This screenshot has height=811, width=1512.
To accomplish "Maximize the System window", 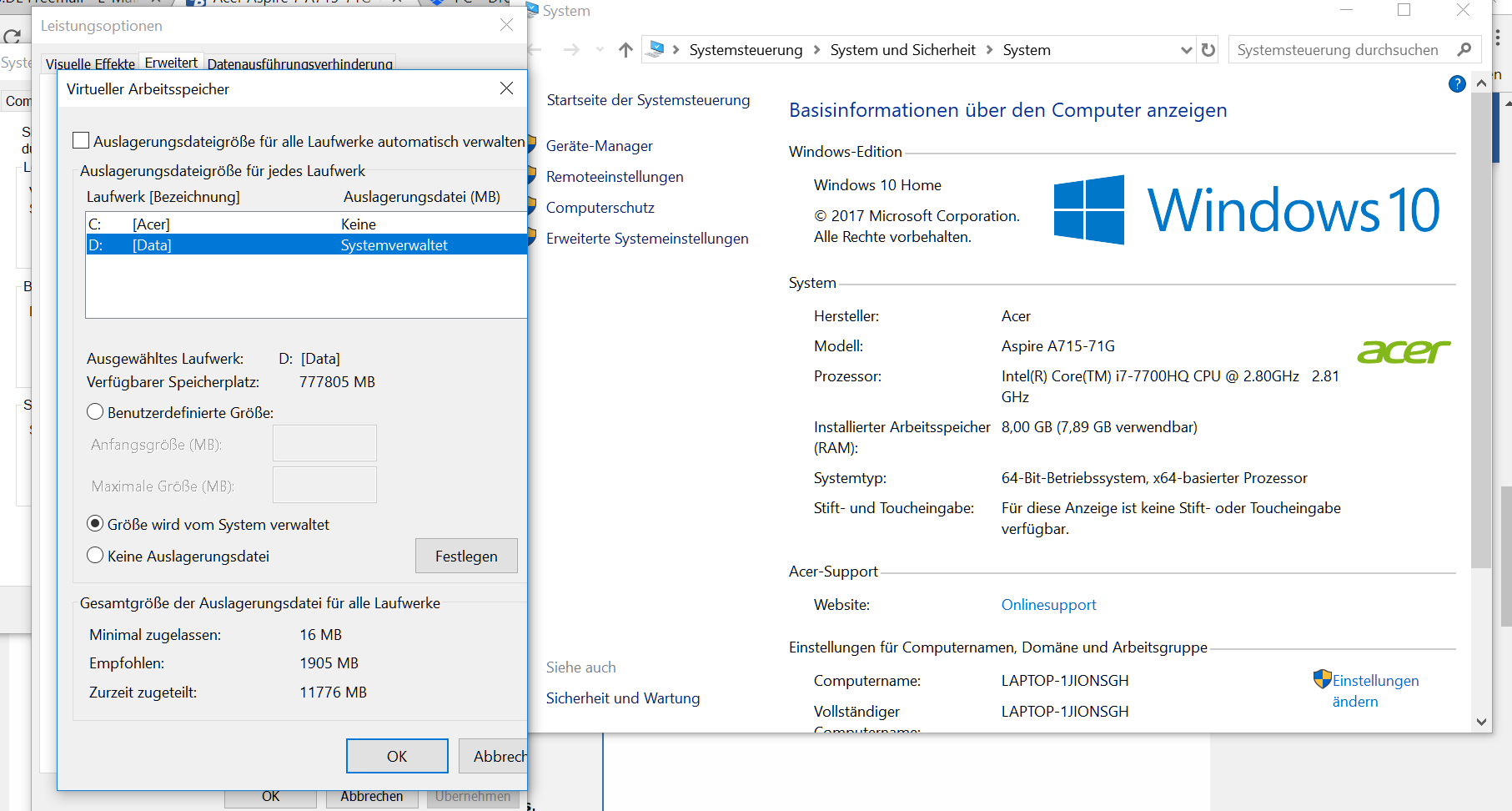I will tap(1404, 10).
